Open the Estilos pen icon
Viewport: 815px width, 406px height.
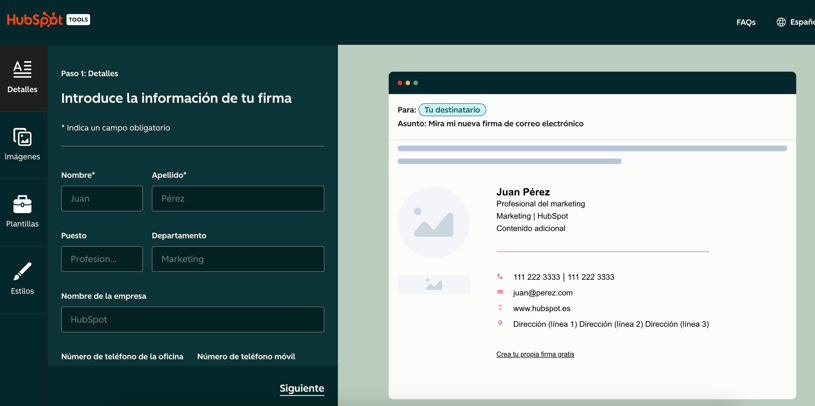click(22, 272)
